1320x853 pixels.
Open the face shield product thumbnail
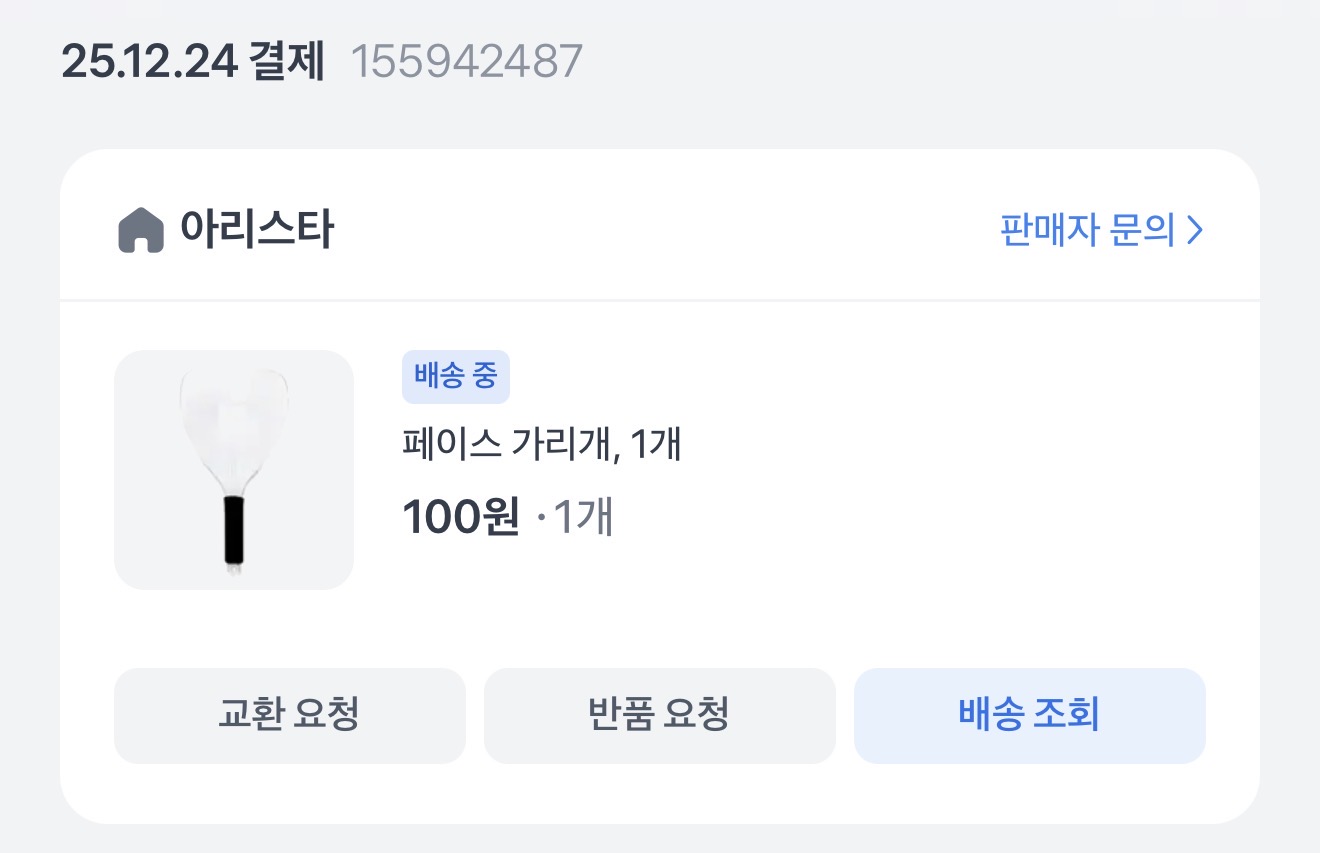point(234,470)
